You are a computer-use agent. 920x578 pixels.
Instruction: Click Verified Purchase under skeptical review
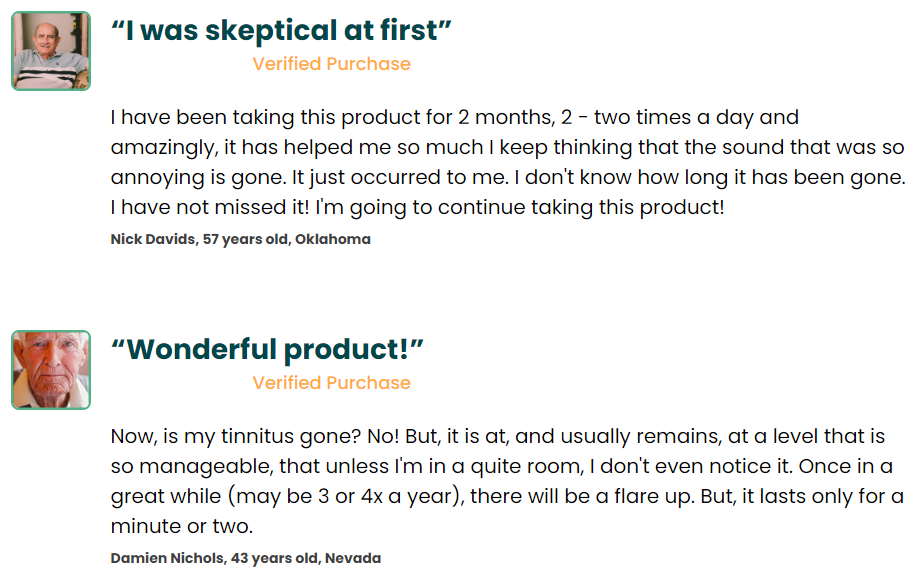click(x=332, y=63)
